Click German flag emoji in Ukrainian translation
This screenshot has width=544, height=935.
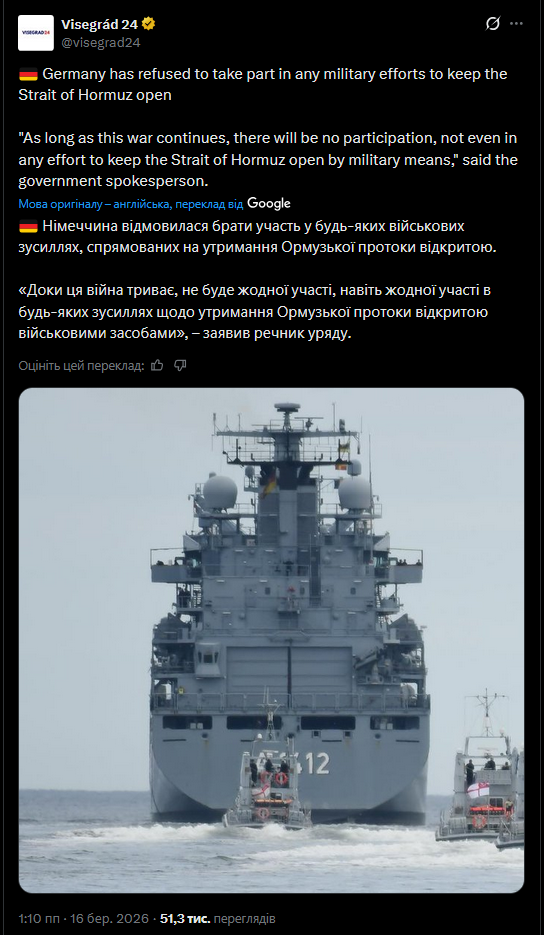coord(28,226)
